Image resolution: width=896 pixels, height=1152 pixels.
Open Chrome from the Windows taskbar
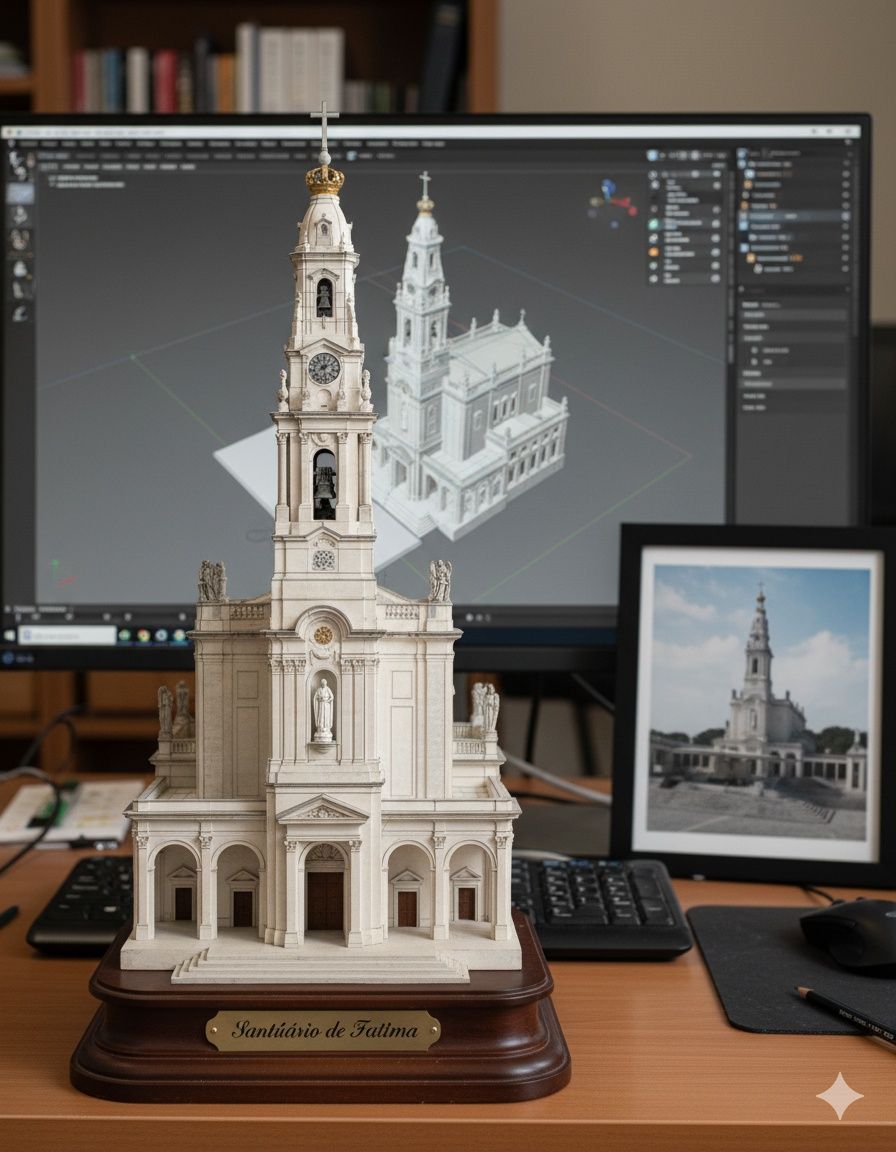(x=143, y=636)
